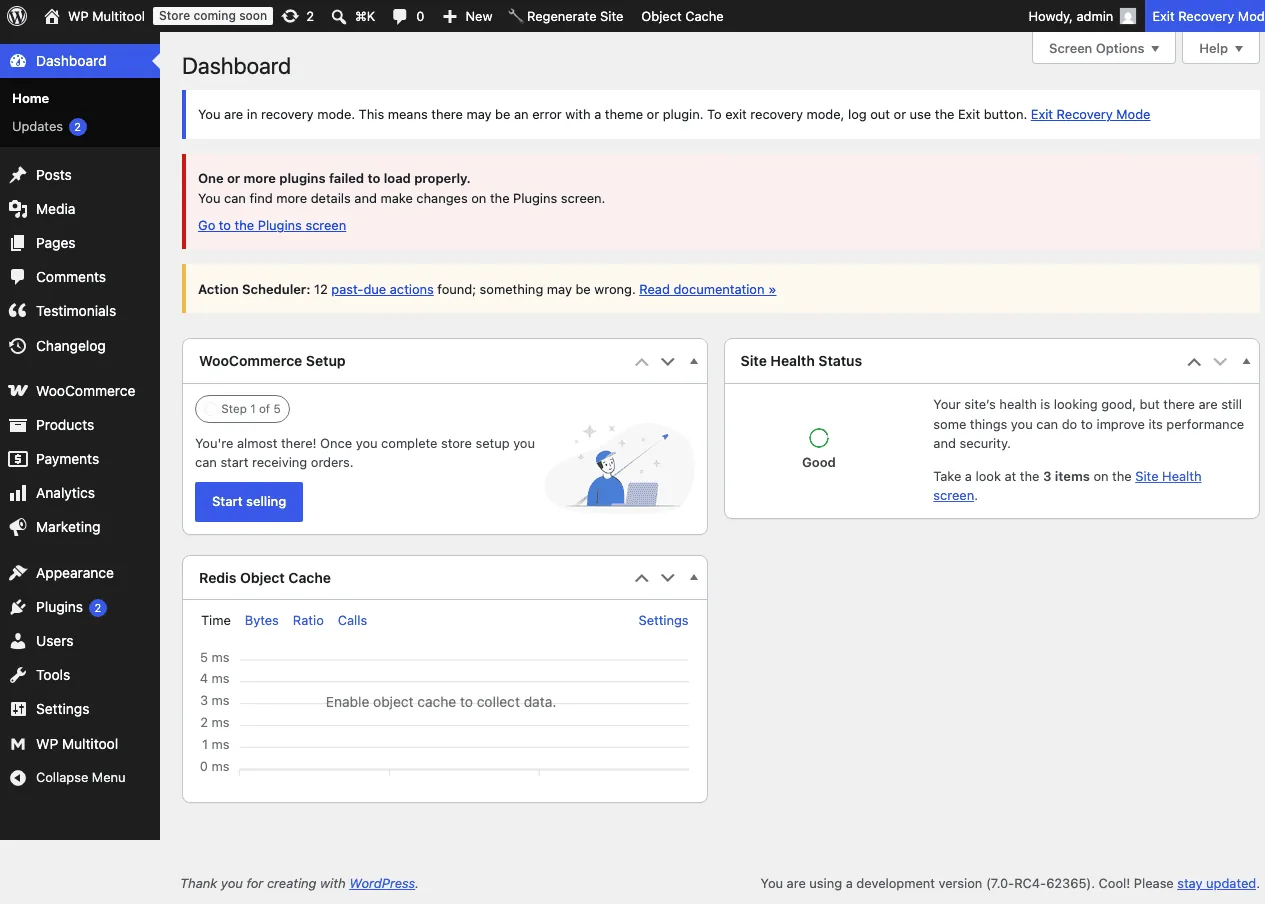The image size is (1265, 904).
Task: Click the WP Multitool M icon
Action: click(x=18, y=744)
